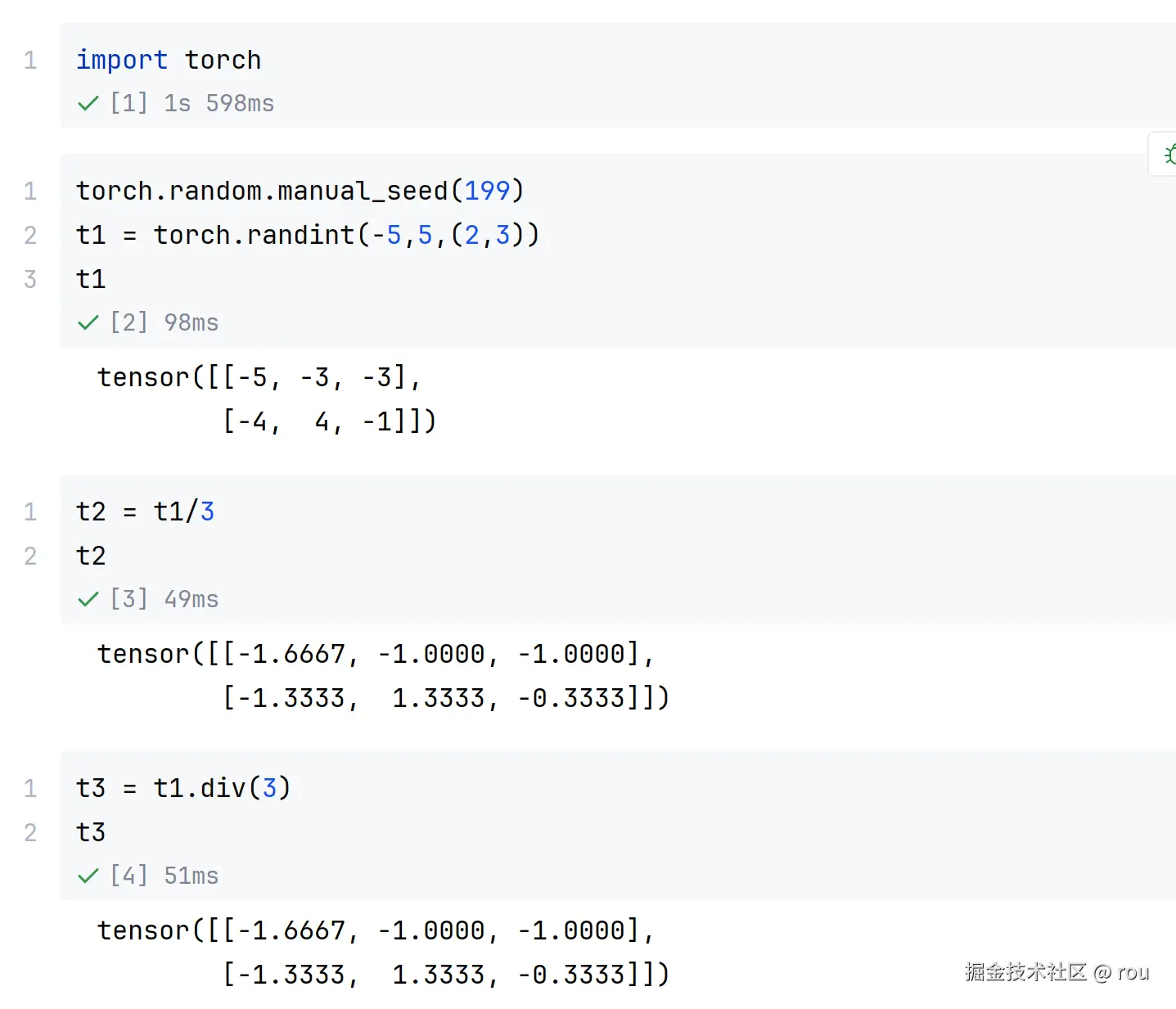Click line number 3 in second cell
Screen dimensions: 1176x1009
pos(30,279)
